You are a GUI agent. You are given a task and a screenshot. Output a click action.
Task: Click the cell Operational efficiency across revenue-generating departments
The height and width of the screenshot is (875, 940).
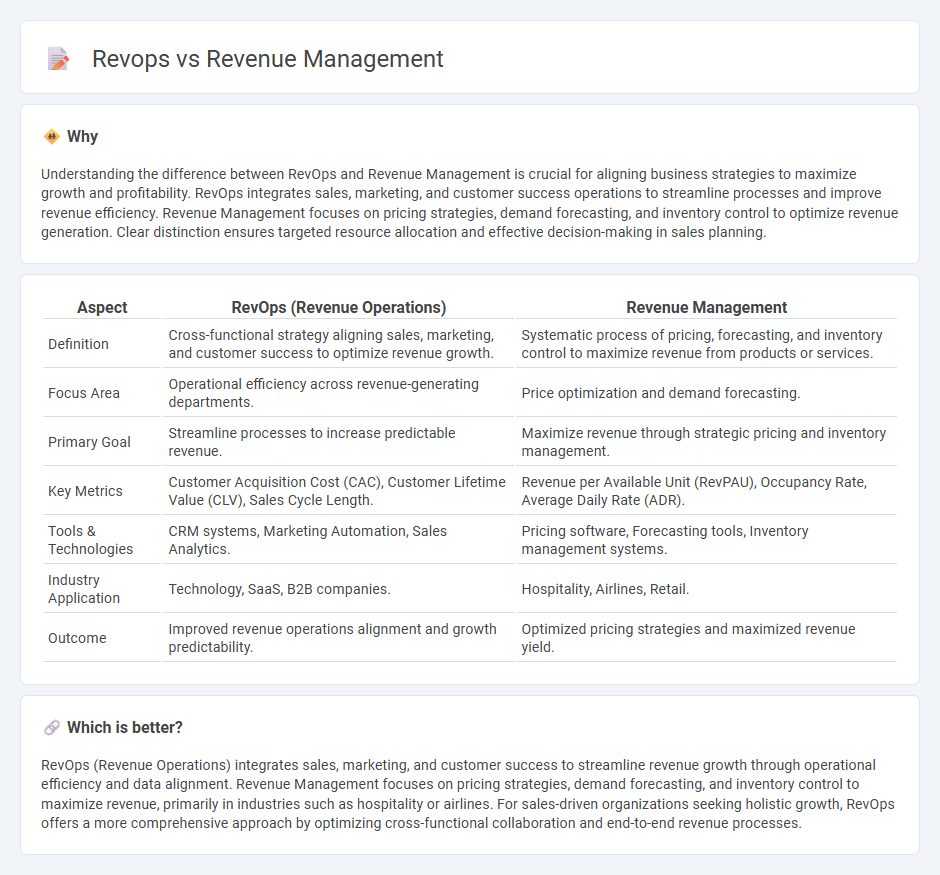(x=339, y=393)
